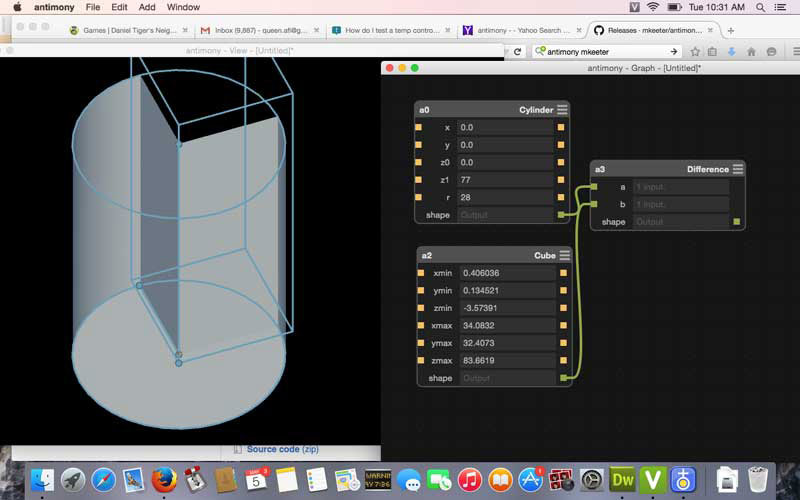
Task: Select the a0 Cylinder node name
Action: point(424,110)
